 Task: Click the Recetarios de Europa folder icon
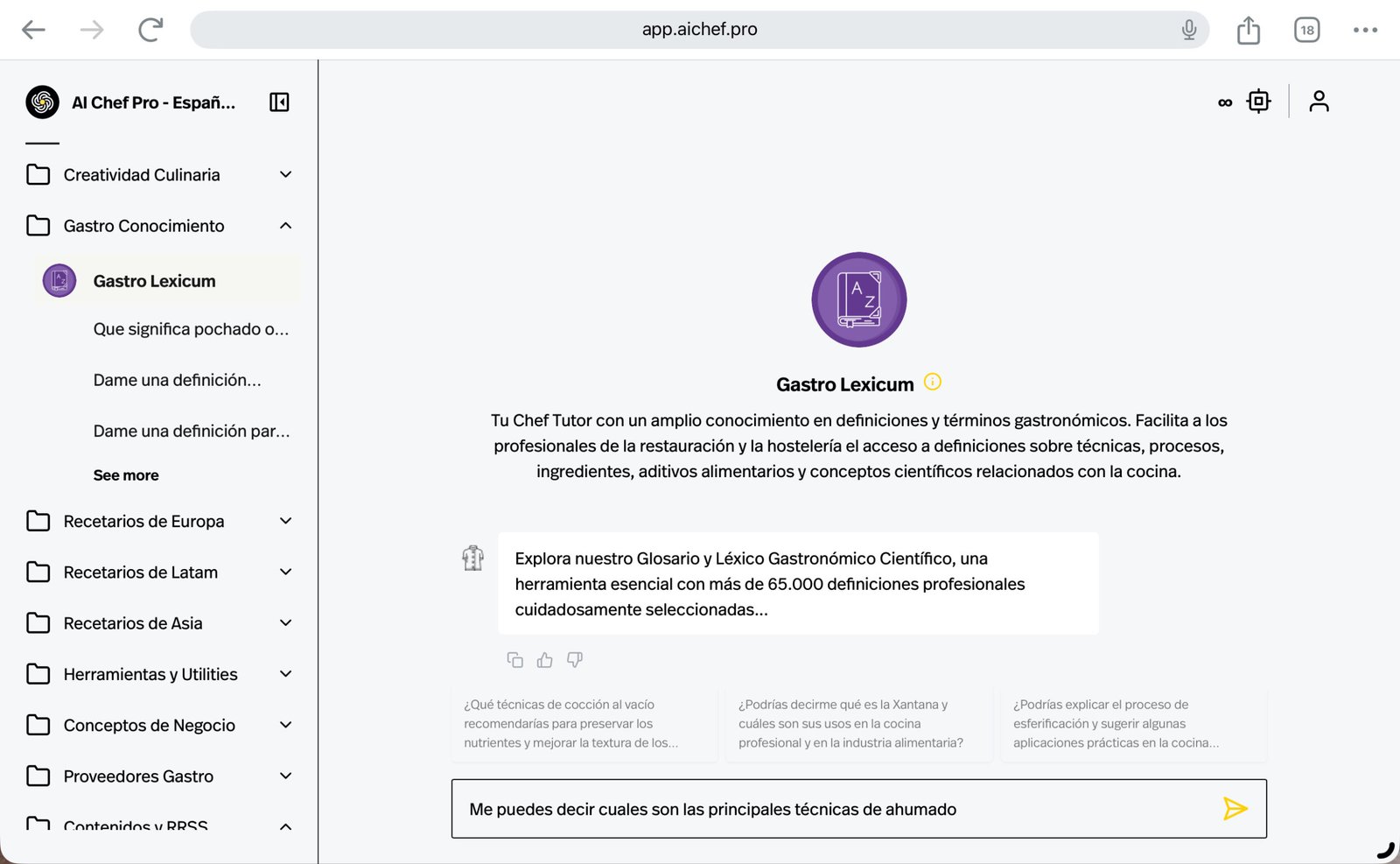[38, 521]
